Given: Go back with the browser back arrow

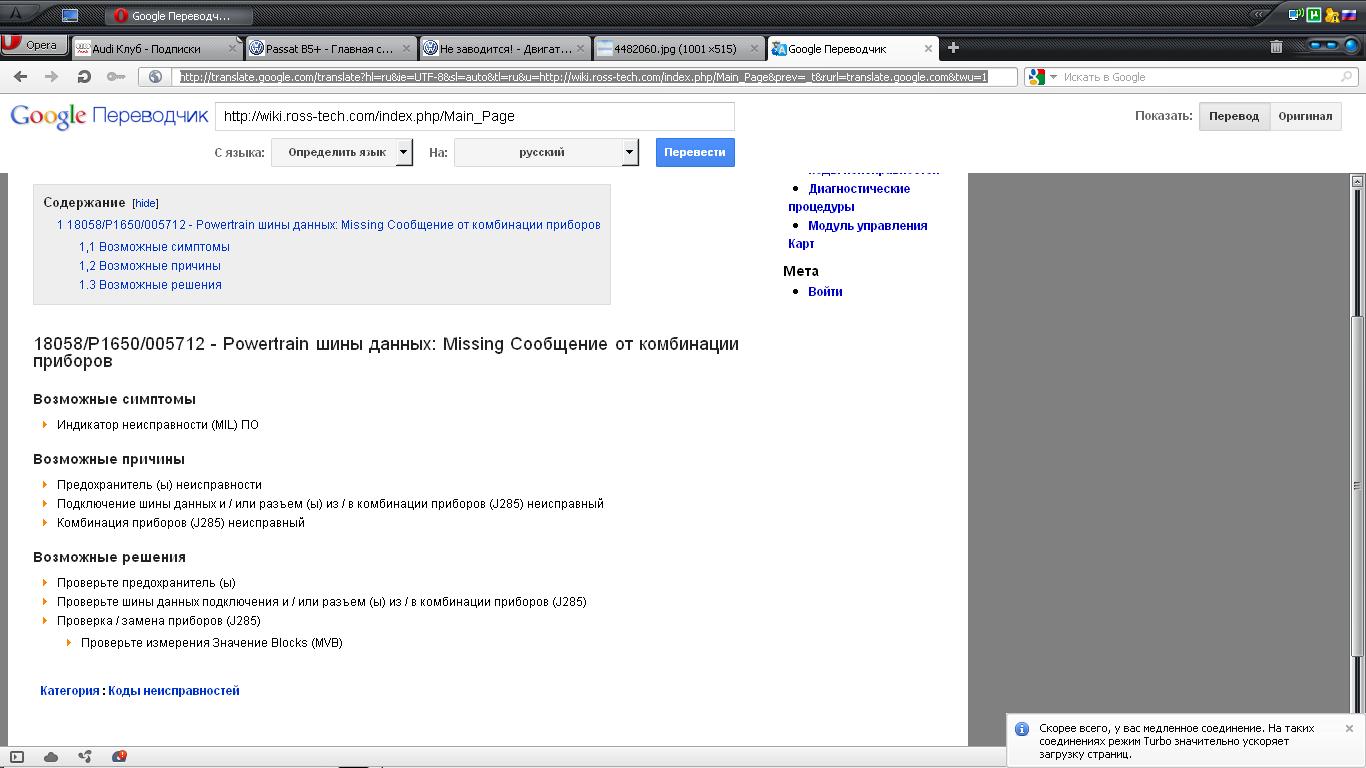Looking at the screenshot, I should [x=20, y=77].
